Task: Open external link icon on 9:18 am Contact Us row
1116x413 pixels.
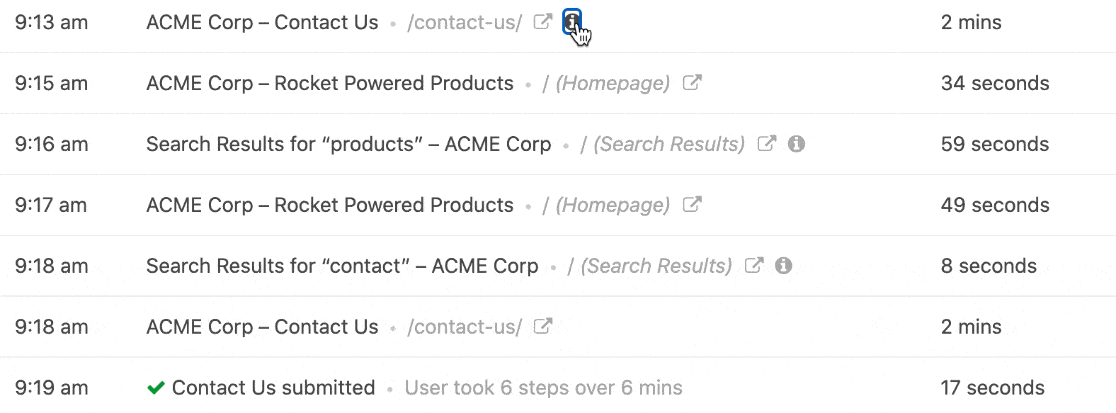Action: (543, 326)
